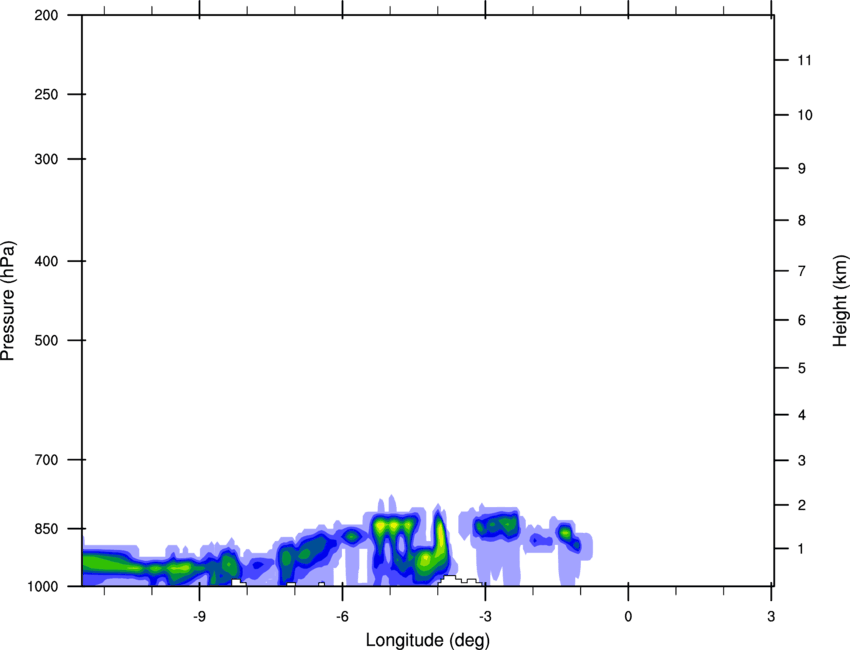Click the 1000 hPa tick label
This screenshot has height=650, width=850.
[x=43, y=586]
